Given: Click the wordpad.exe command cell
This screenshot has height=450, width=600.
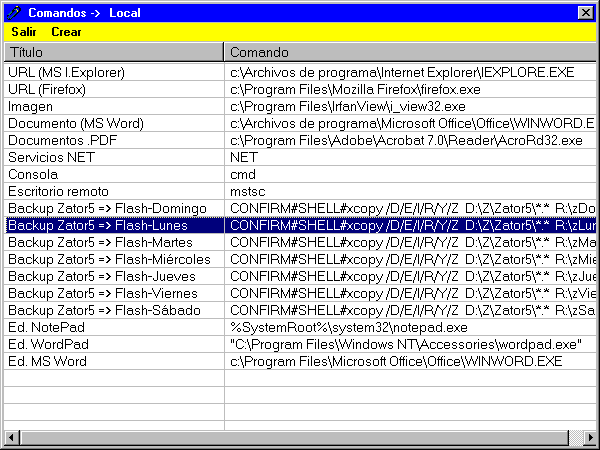Looking at the screenshot, I should point(406,345).
